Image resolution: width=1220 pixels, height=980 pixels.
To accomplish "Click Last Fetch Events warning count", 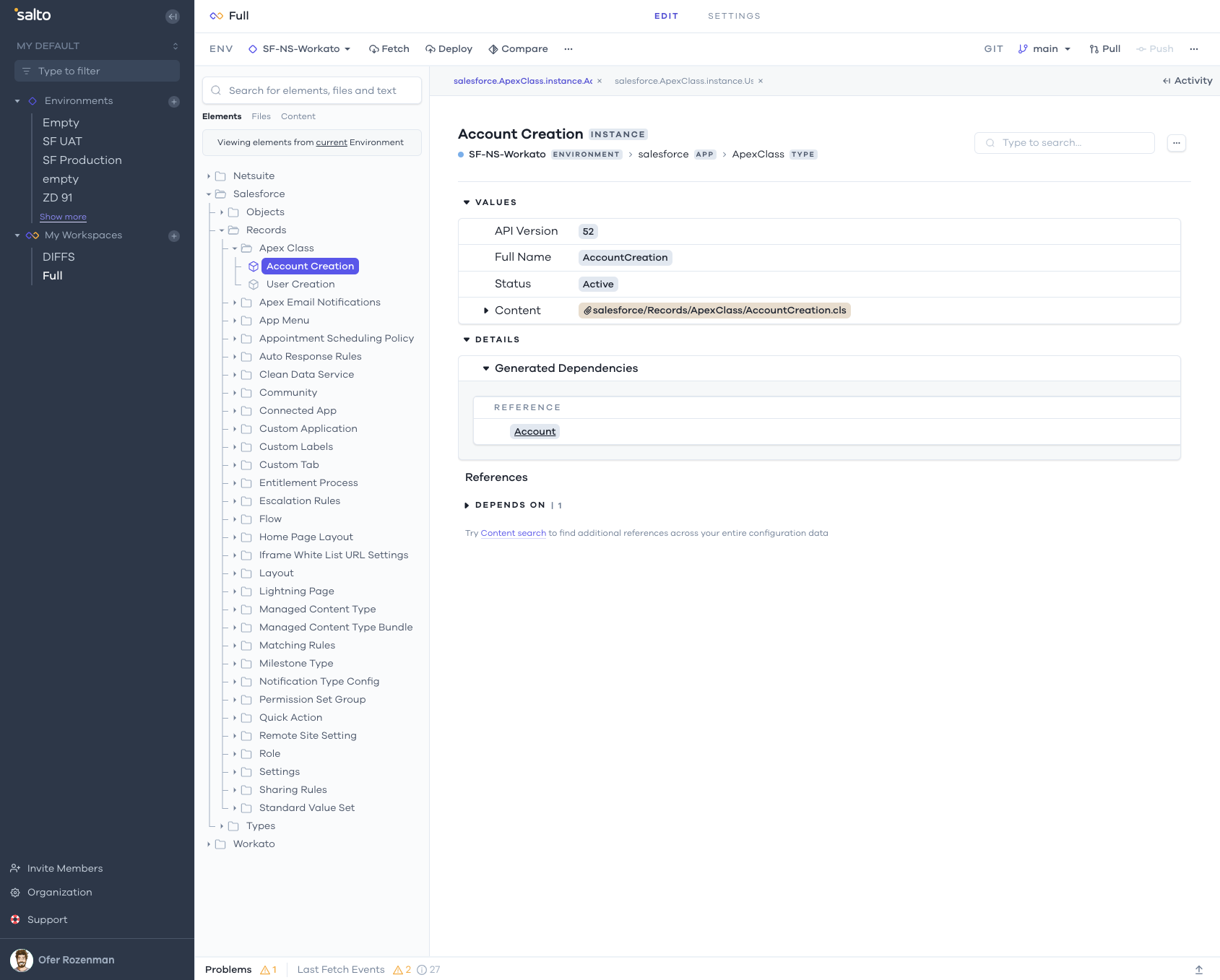I will pos(402,970).
